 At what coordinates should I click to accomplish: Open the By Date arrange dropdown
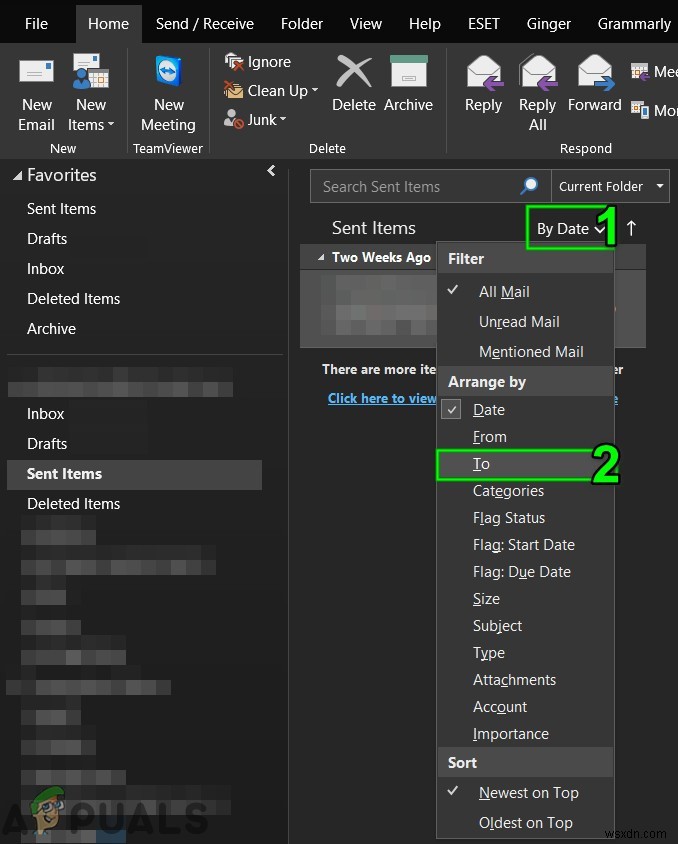[570, 228]
